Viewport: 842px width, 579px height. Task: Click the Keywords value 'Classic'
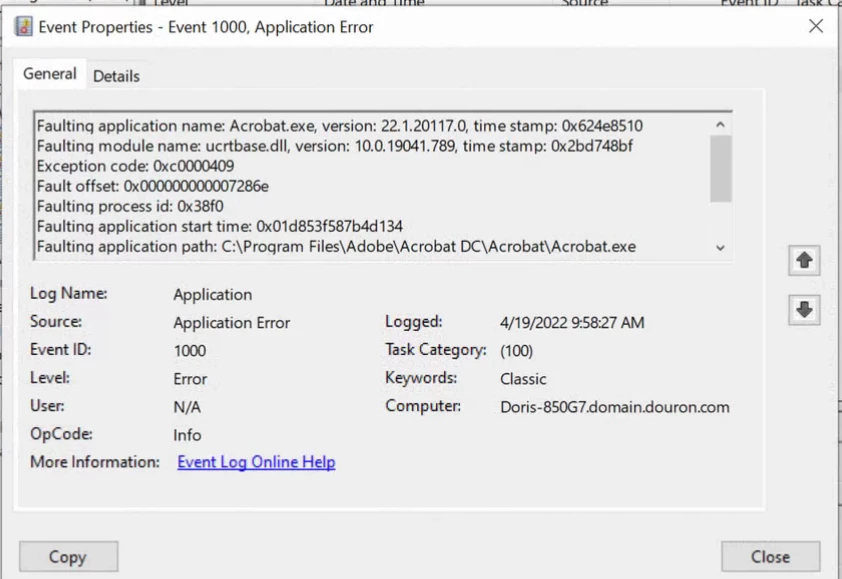tap(523, 379)
